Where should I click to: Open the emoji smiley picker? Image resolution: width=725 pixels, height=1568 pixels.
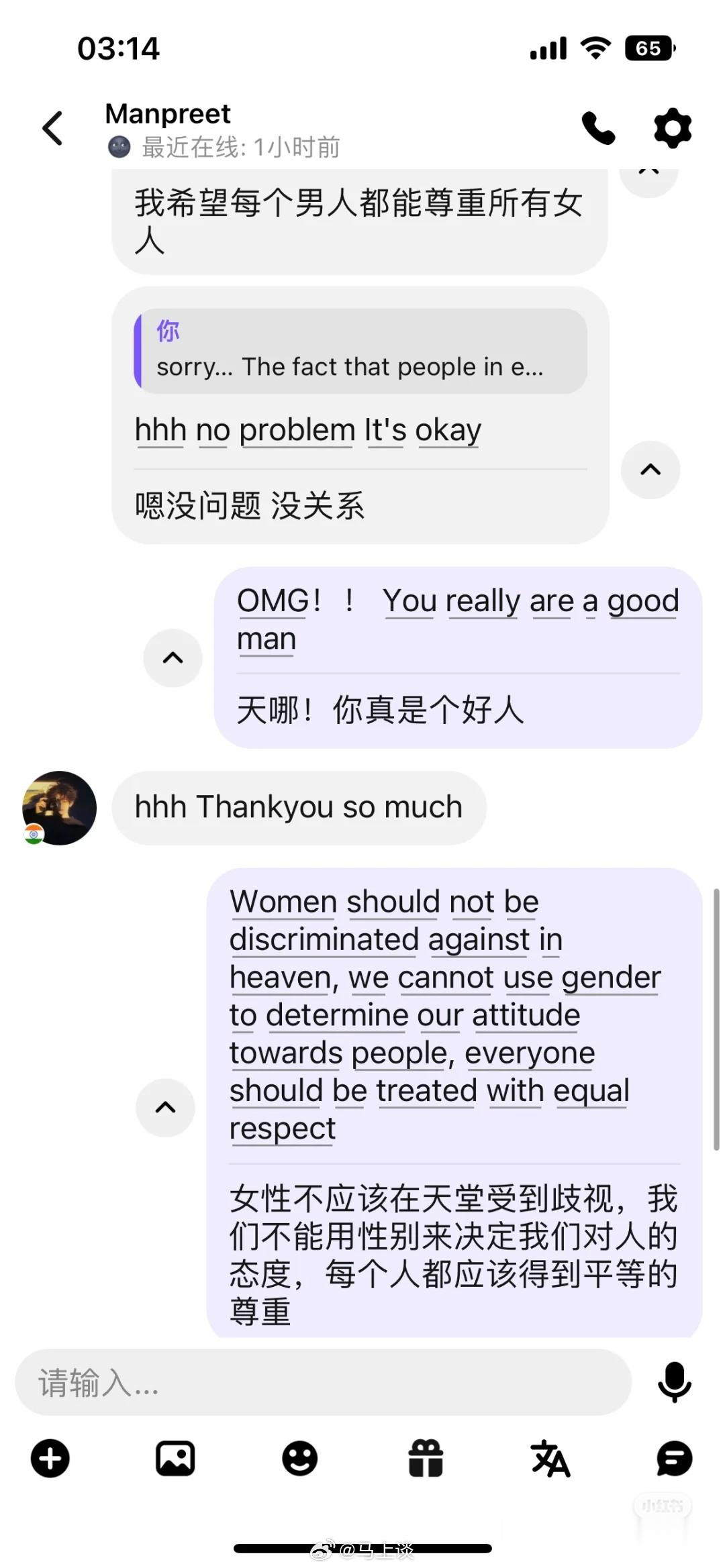coord(300,1458)
